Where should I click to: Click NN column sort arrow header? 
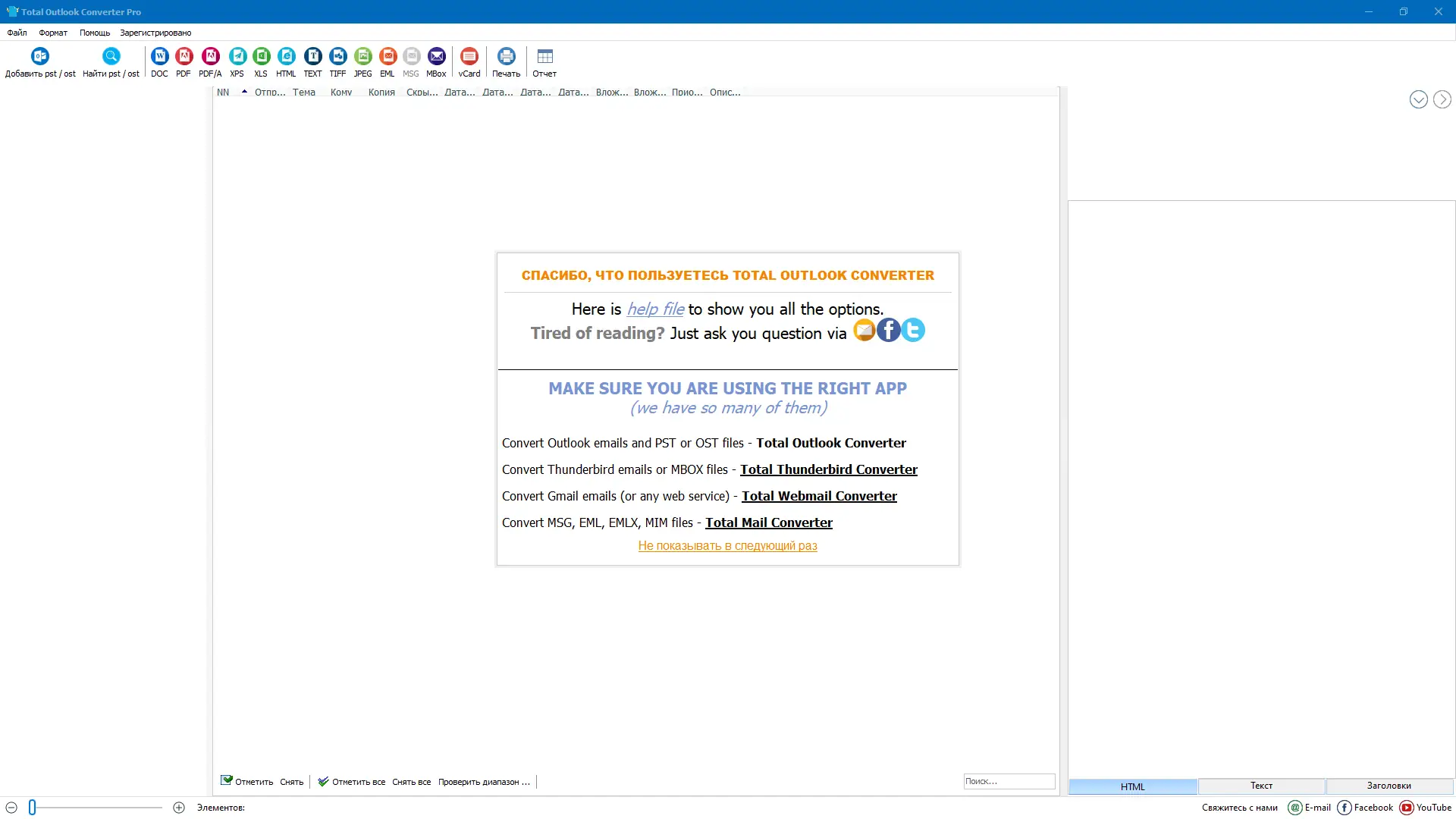click(x=244, y=92)
